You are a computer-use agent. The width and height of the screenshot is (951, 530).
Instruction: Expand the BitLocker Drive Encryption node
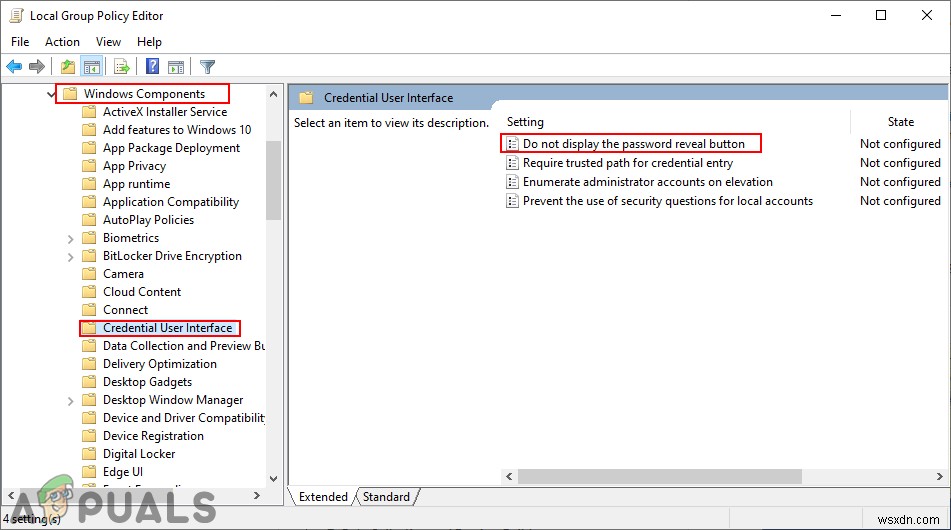coord(70,257)
